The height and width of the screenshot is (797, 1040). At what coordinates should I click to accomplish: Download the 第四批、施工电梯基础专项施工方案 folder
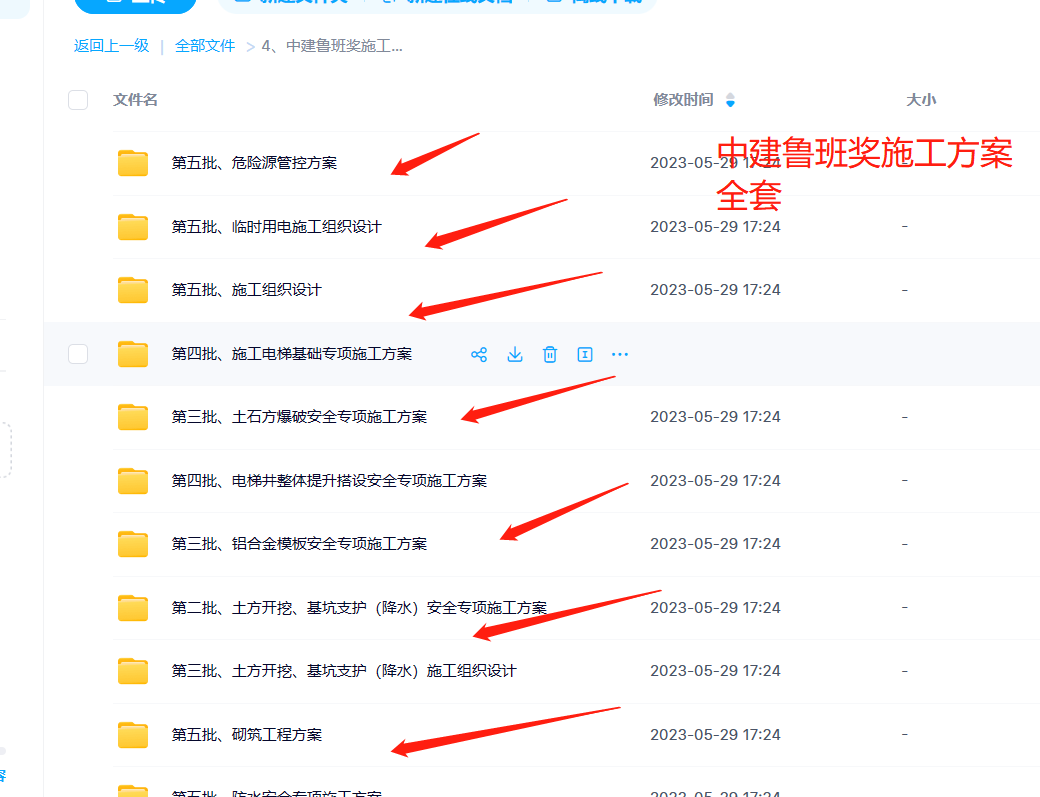click(515, 355)
